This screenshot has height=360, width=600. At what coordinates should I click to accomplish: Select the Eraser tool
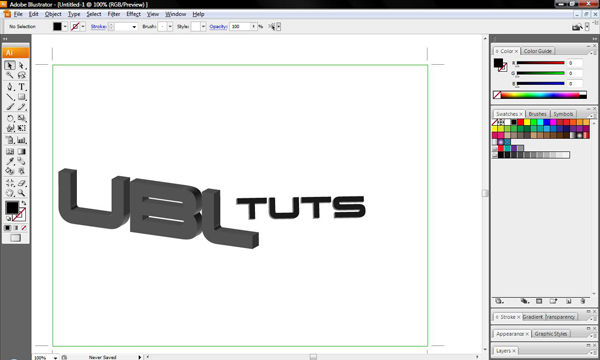pos(21,183)
